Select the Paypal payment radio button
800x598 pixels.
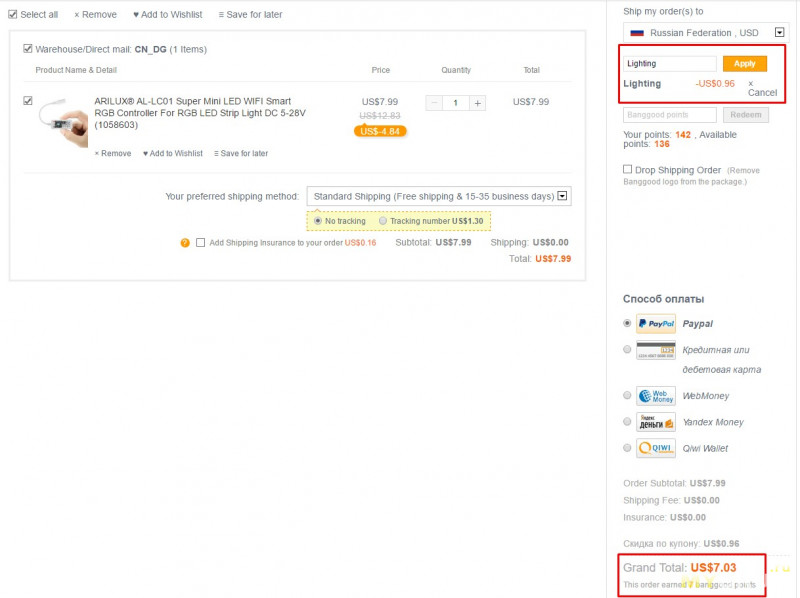pos(627,323)
